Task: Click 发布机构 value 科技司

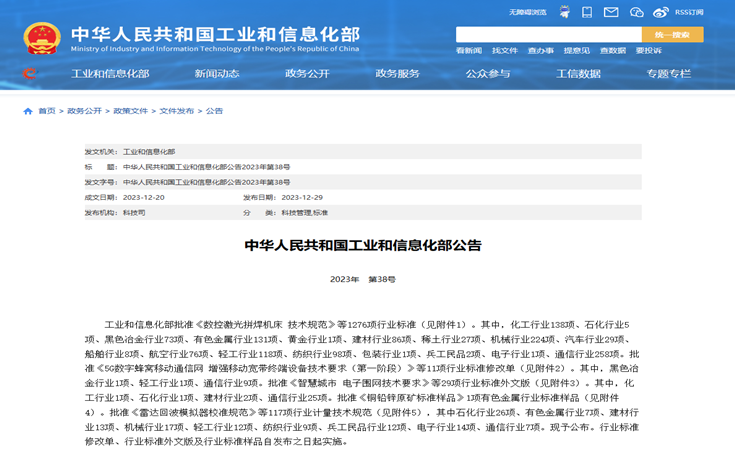Action: pos(134,213)
